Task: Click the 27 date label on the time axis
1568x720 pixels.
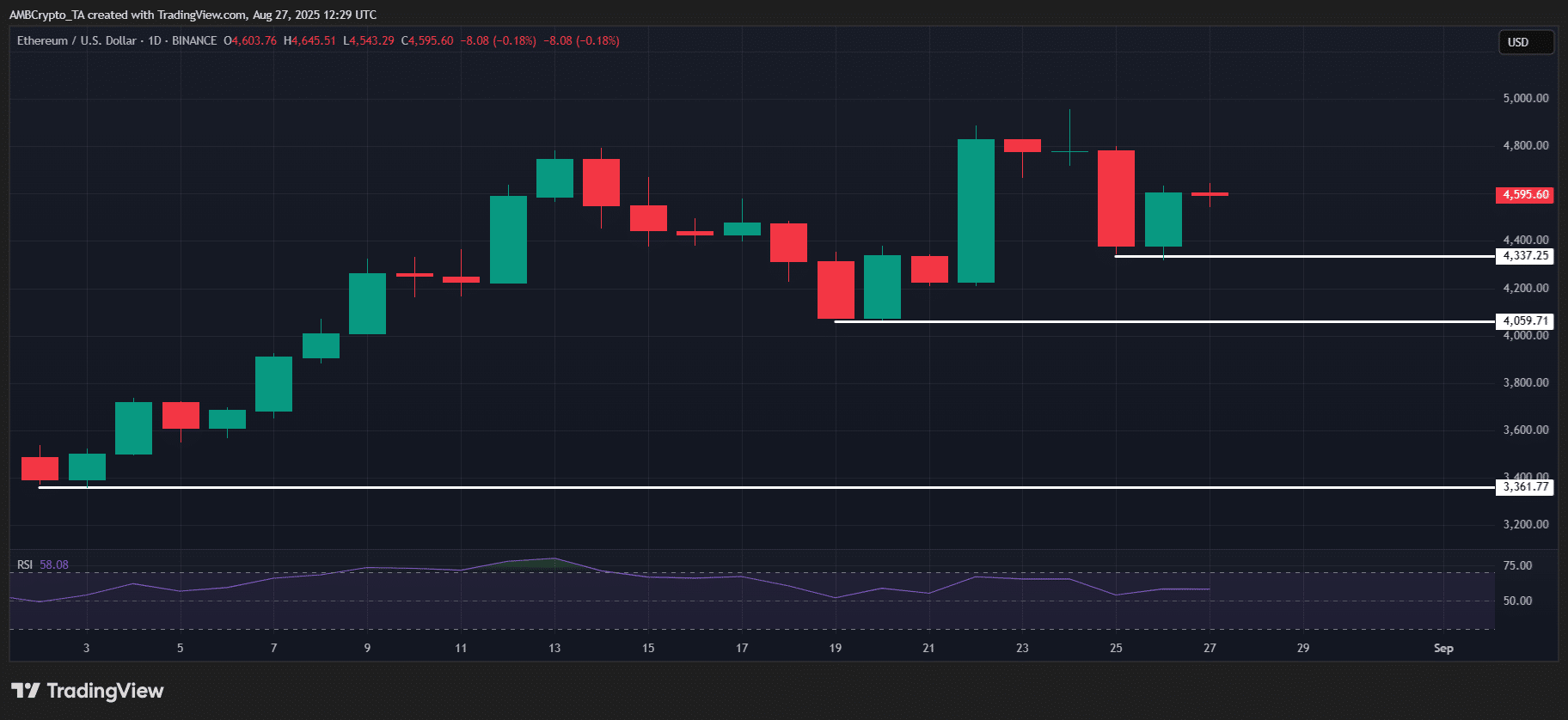Action: tap(1210, 648)
